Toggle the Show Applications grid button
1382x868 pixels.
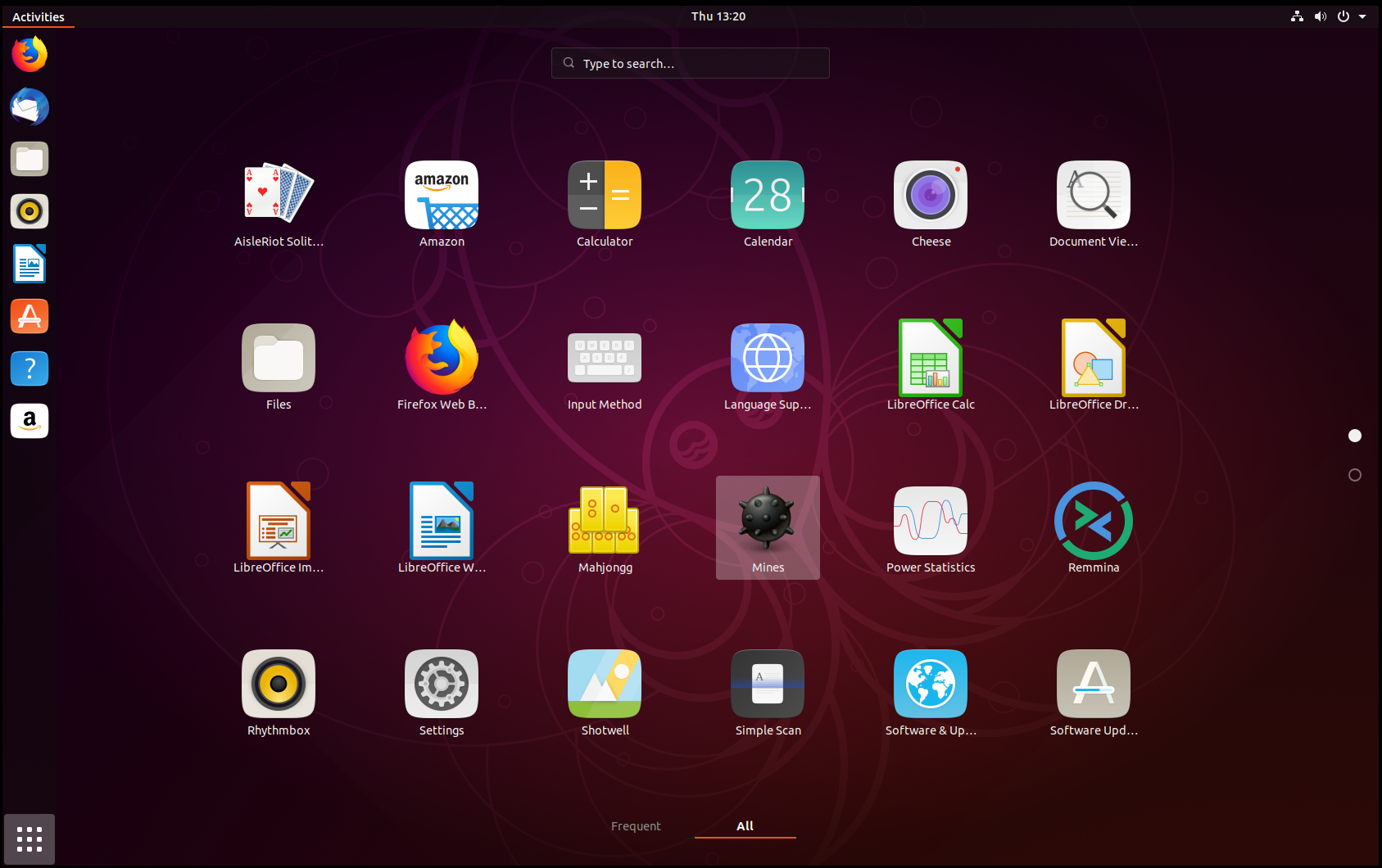pos(29,839)
